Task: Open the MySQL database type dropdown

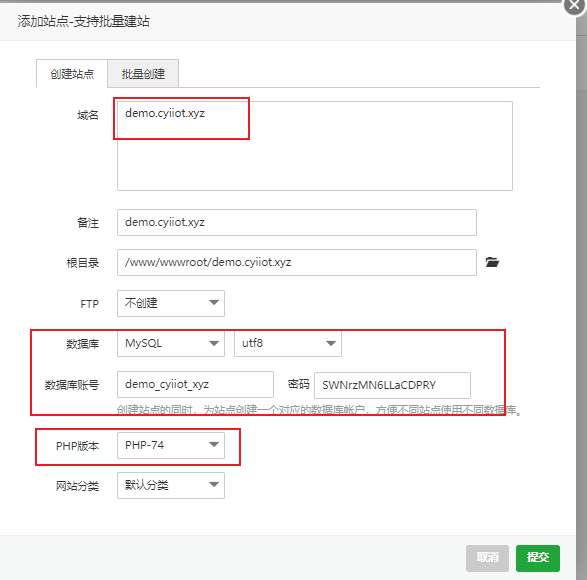Action: 171,343
